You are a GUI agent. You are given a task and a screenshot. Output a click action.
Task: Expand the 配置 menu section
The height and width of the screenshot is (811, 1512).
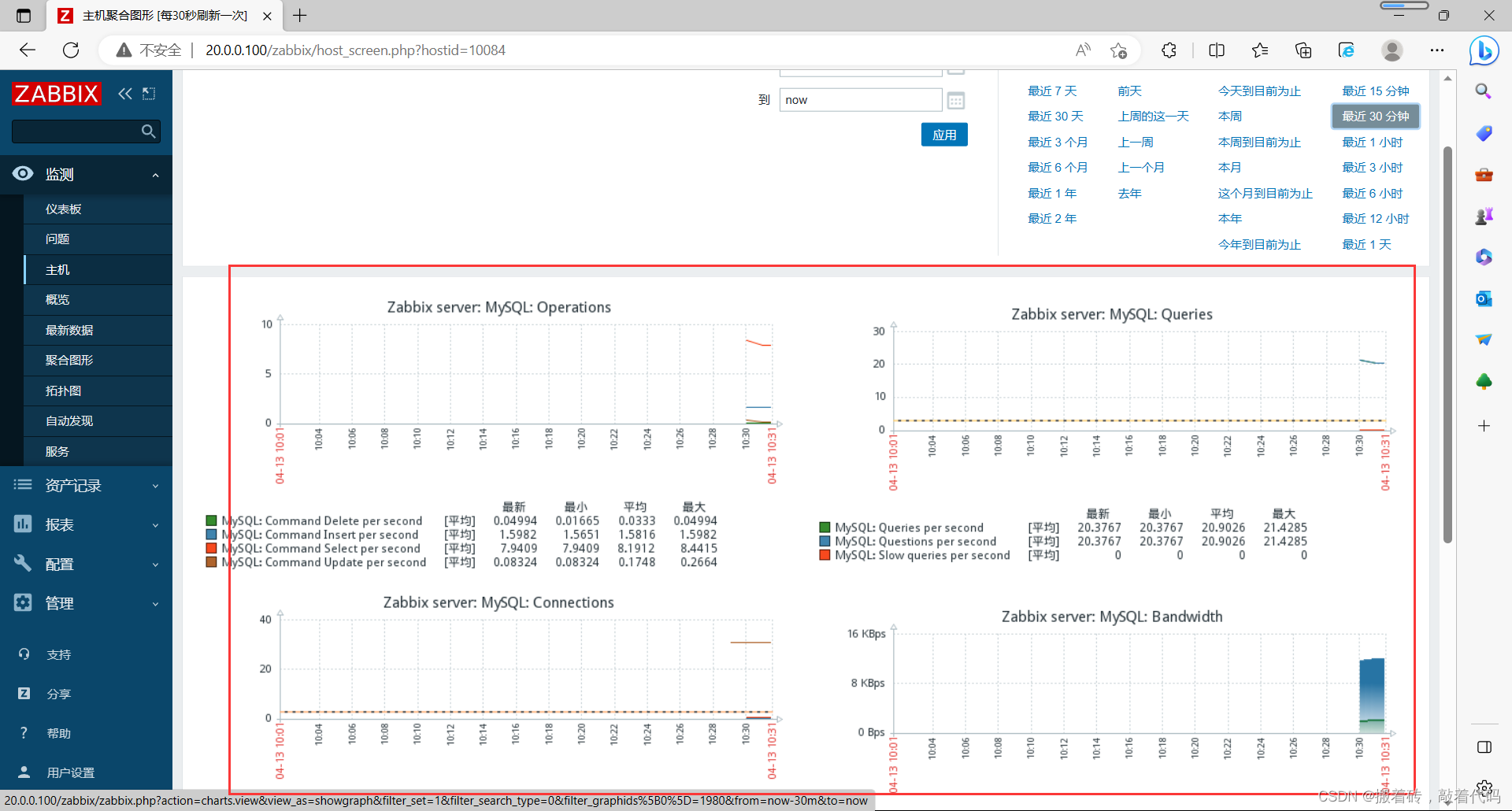click(156, 565)
